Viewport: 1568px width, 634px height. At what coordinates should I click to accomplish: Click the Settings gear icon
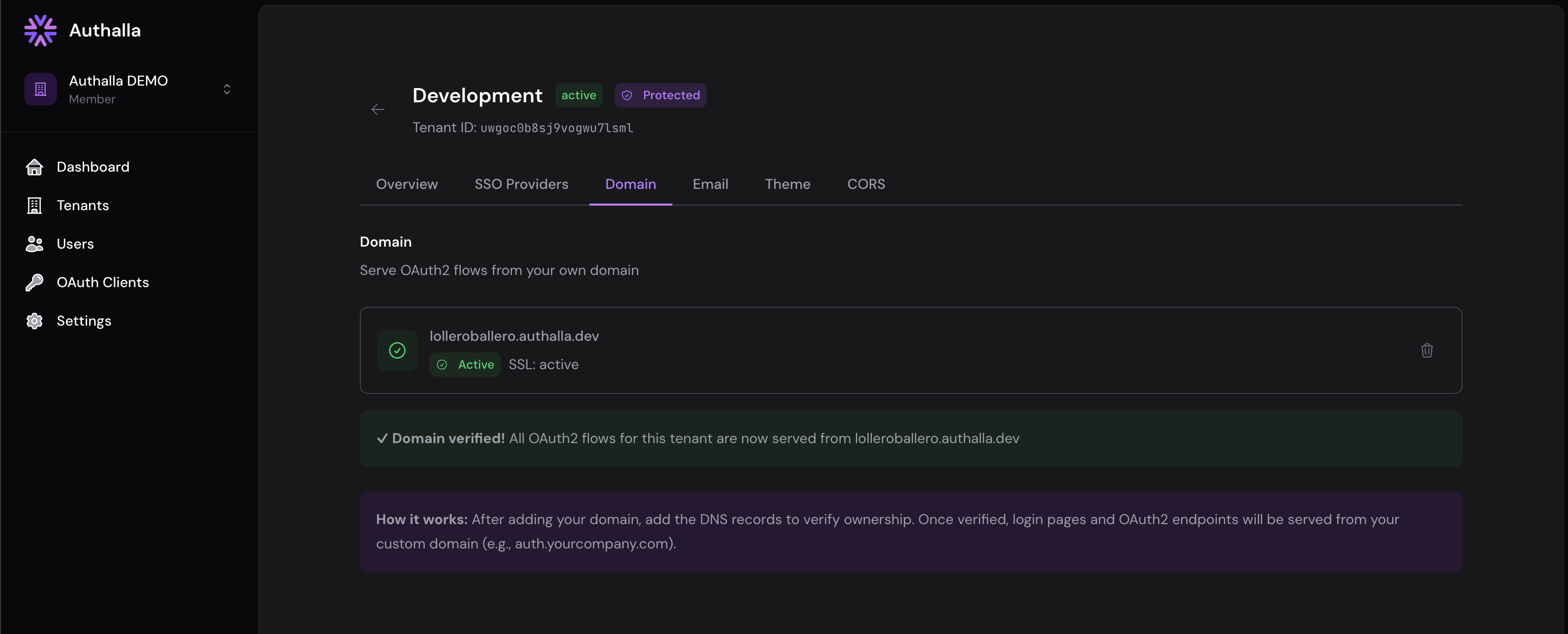coord(34,321)
